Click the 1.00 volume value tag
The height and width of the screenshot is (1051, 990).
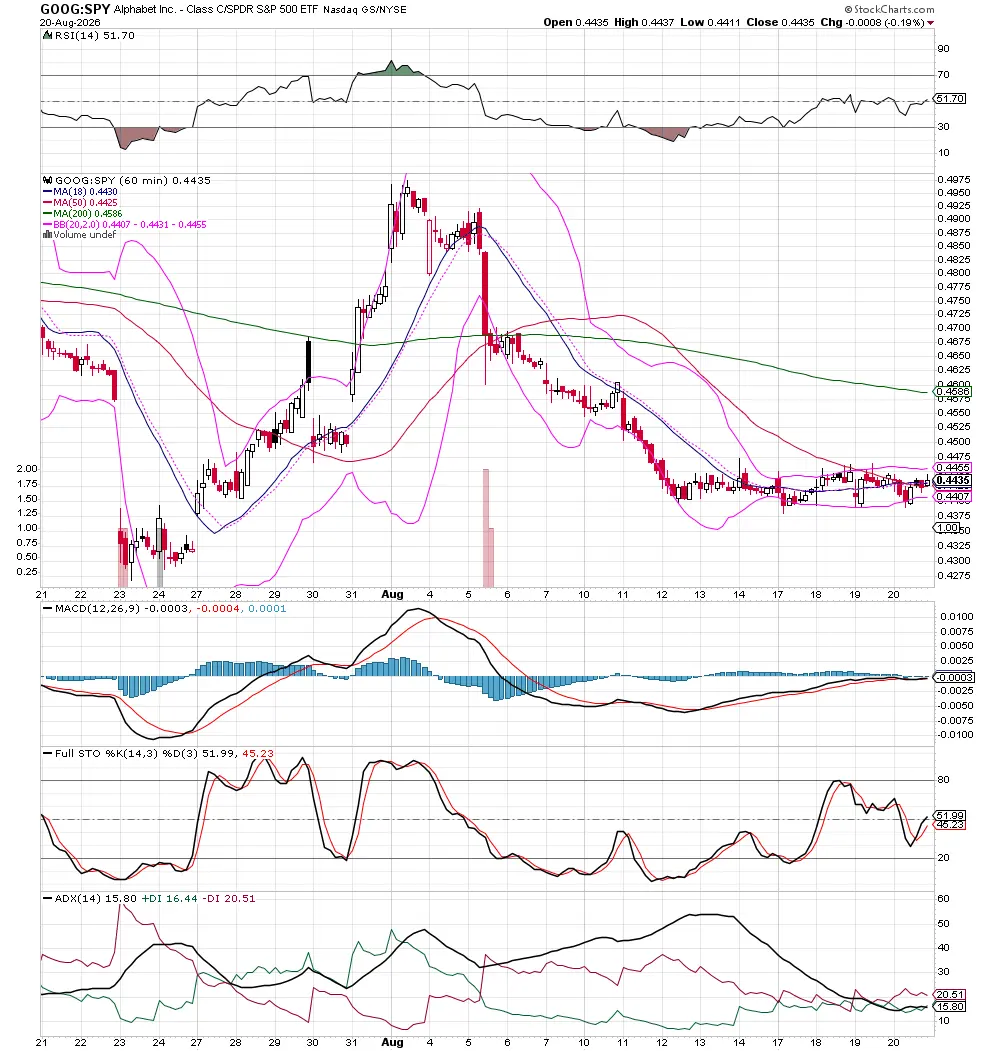click(x=947, y=528)
